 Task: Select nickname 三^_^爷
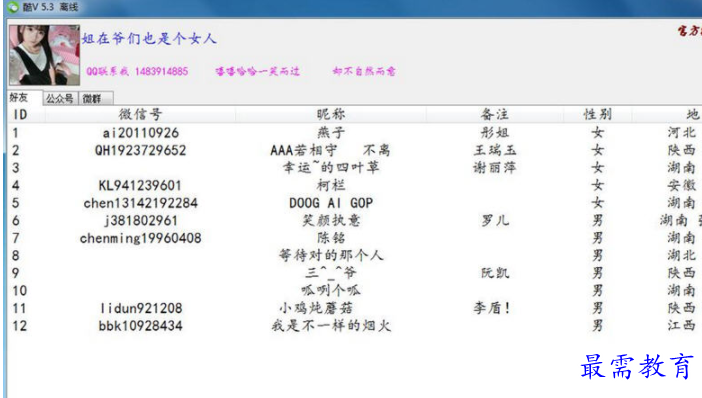(331, 273)
